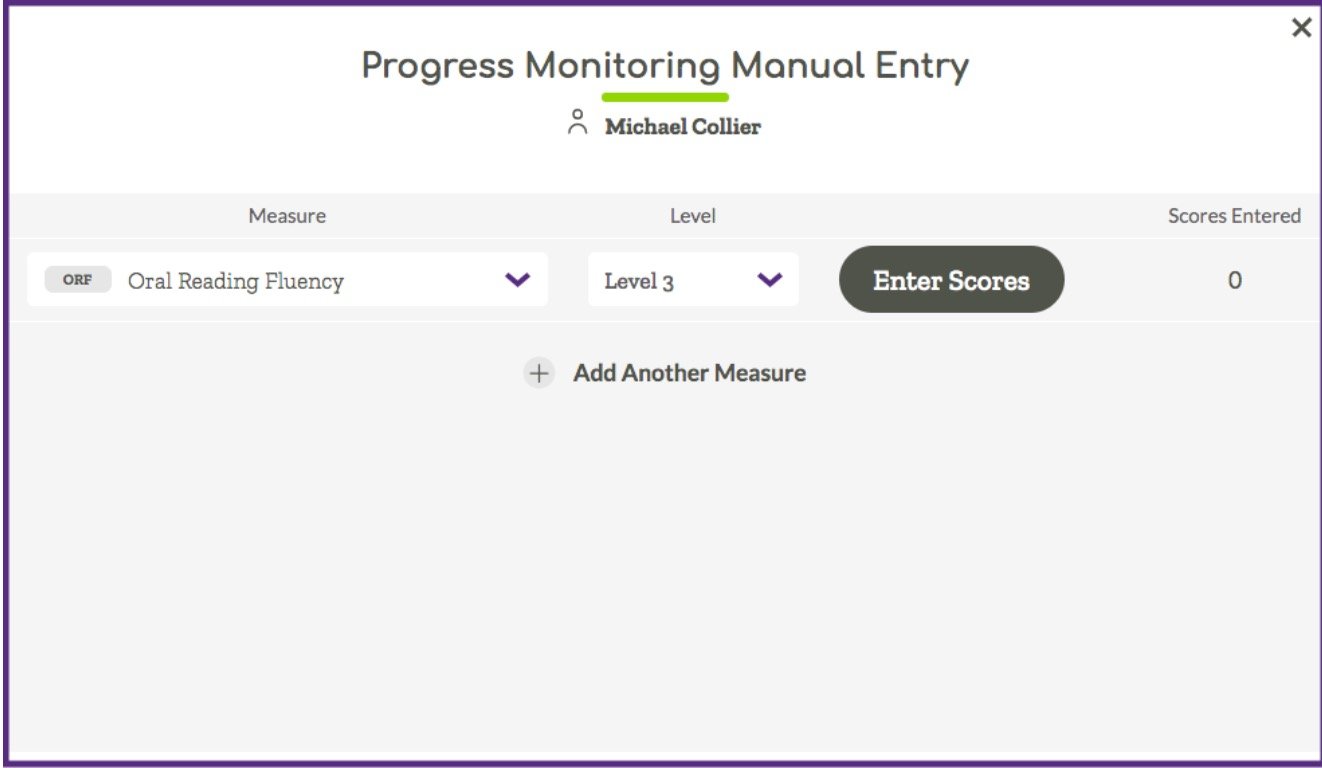
Task: Select the Scores Entered column header
Action: (1235, 215)
